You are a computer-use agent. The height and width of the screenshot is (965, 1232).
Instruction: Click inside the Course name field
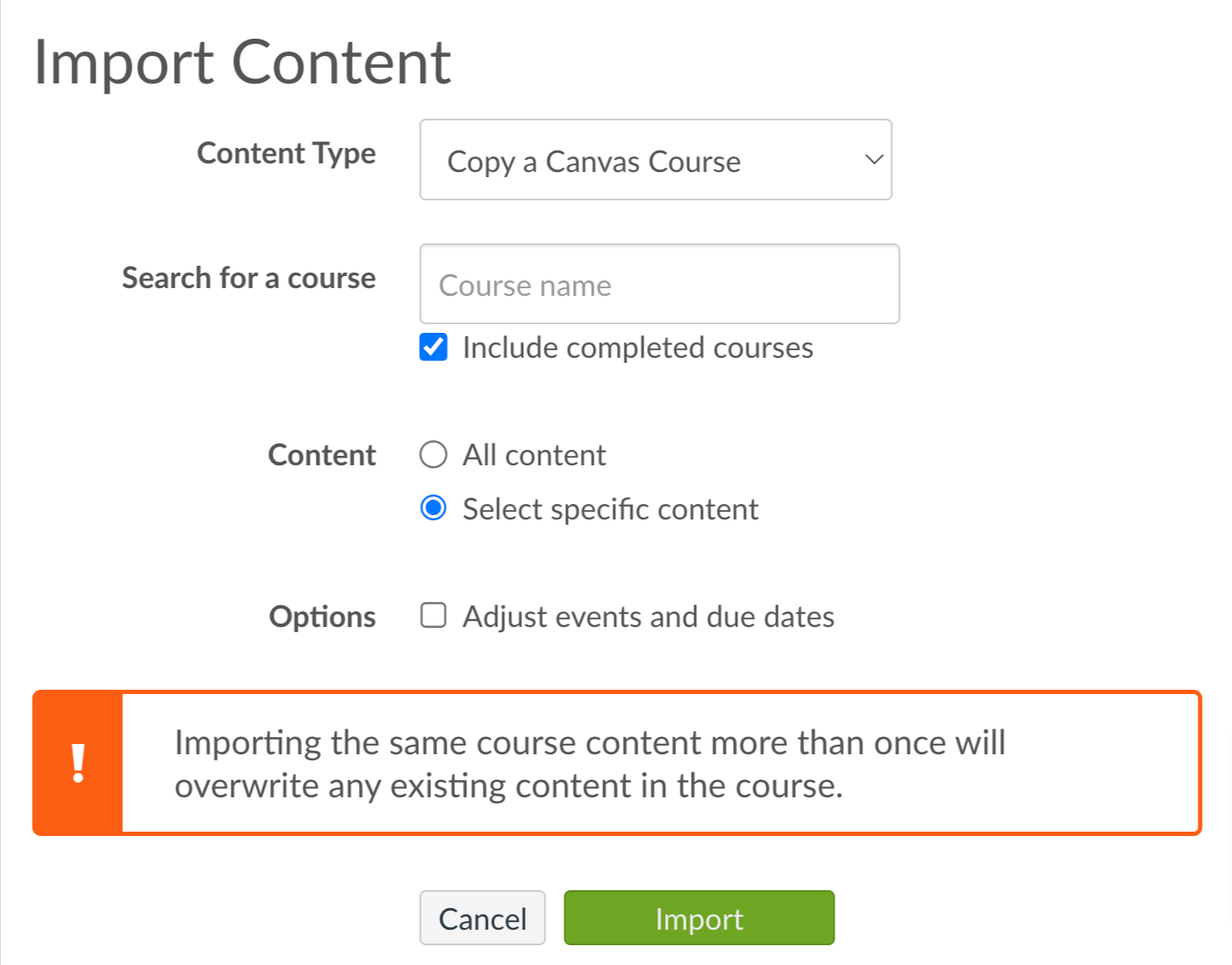click(x=659, y=285)
